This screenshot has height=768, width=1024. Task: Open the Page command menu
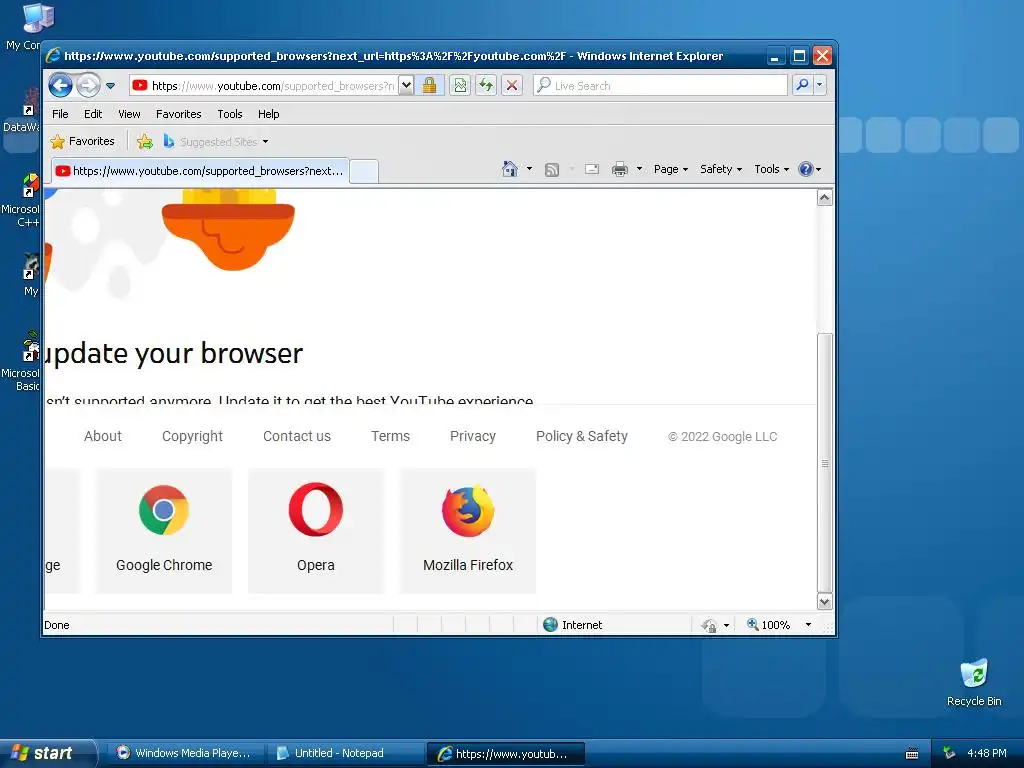(671, 169)
